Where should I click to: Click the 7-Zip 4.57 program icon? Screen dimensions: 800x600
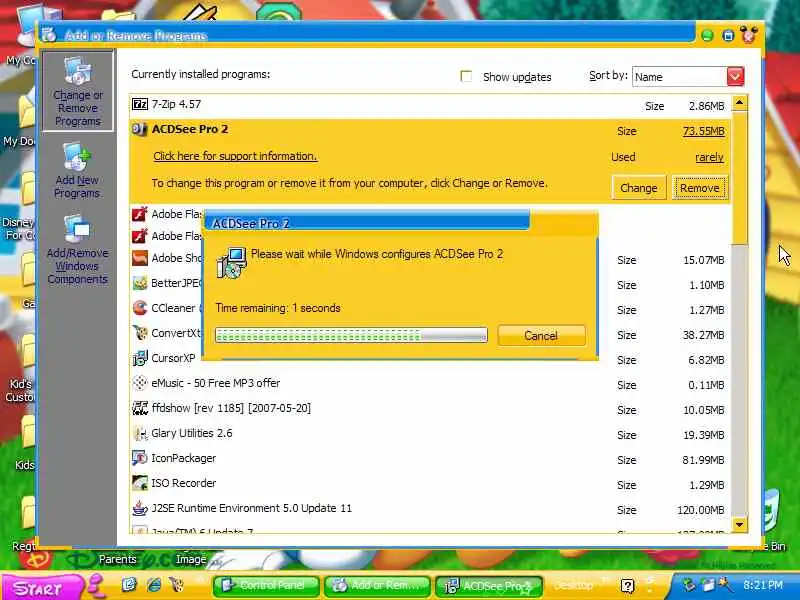pos(140,104)
